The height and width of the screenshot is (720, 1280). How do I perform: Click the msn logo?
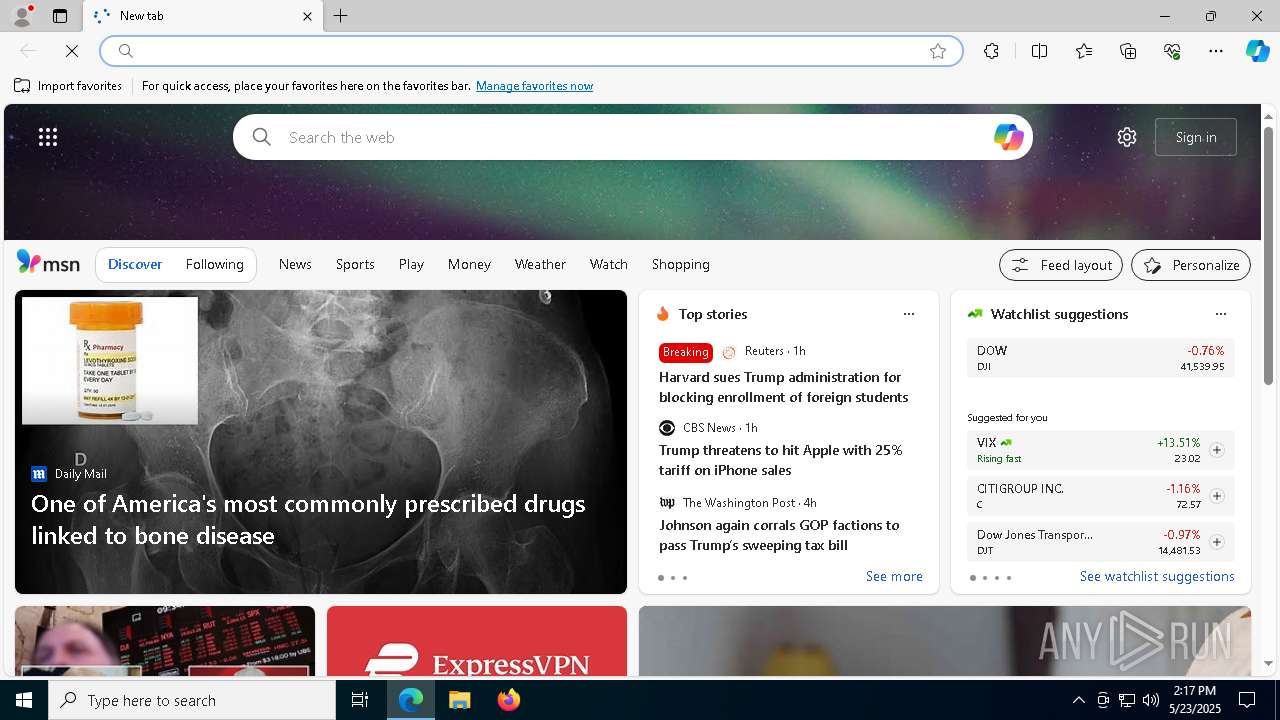48,263
